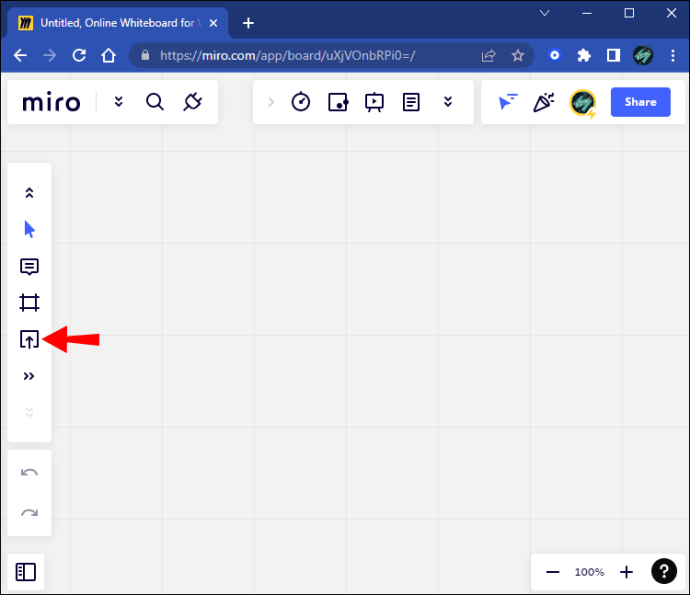The width and height of the screenshot is (690, 595).
Task: Open the tab search dropdown arrow
Action: (x=544, y=13)
